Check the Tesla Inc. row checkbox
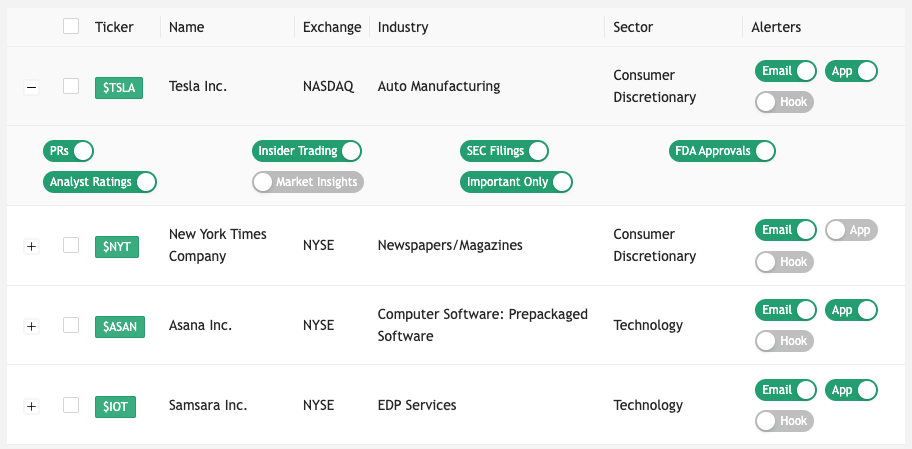Viewport: 912px width, 449px height. click(x=71, y=86)
